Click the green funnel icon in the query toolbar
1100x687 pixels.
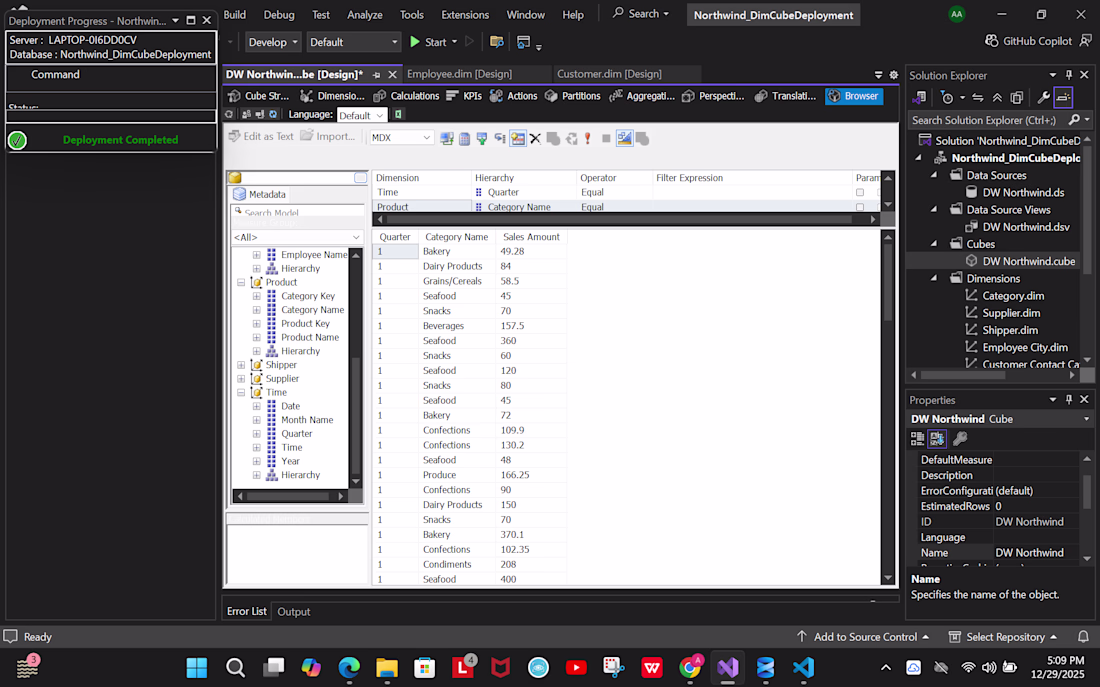(482, 138)
